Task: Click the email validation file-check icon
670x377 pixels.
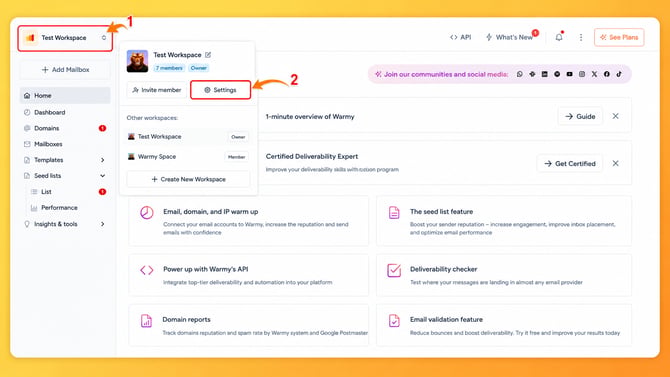Action: pos(394,321)
